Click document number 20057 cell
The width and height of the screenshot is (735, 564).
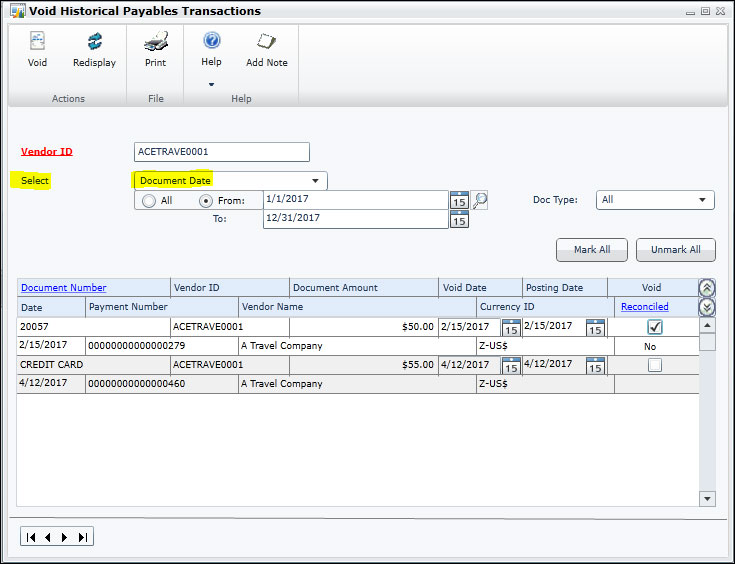[x=94, y=327]
